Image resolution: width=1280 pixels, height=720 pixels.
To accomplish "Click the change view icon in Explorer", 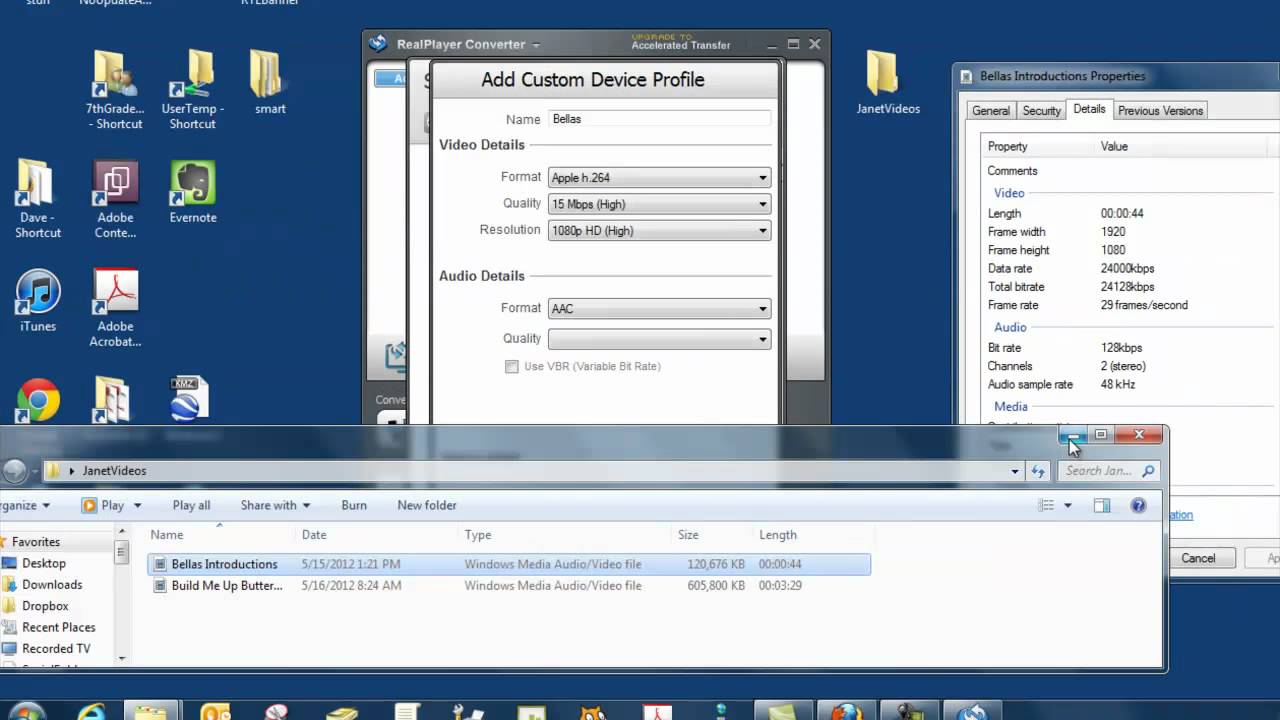I will (x=1046, y=505).
